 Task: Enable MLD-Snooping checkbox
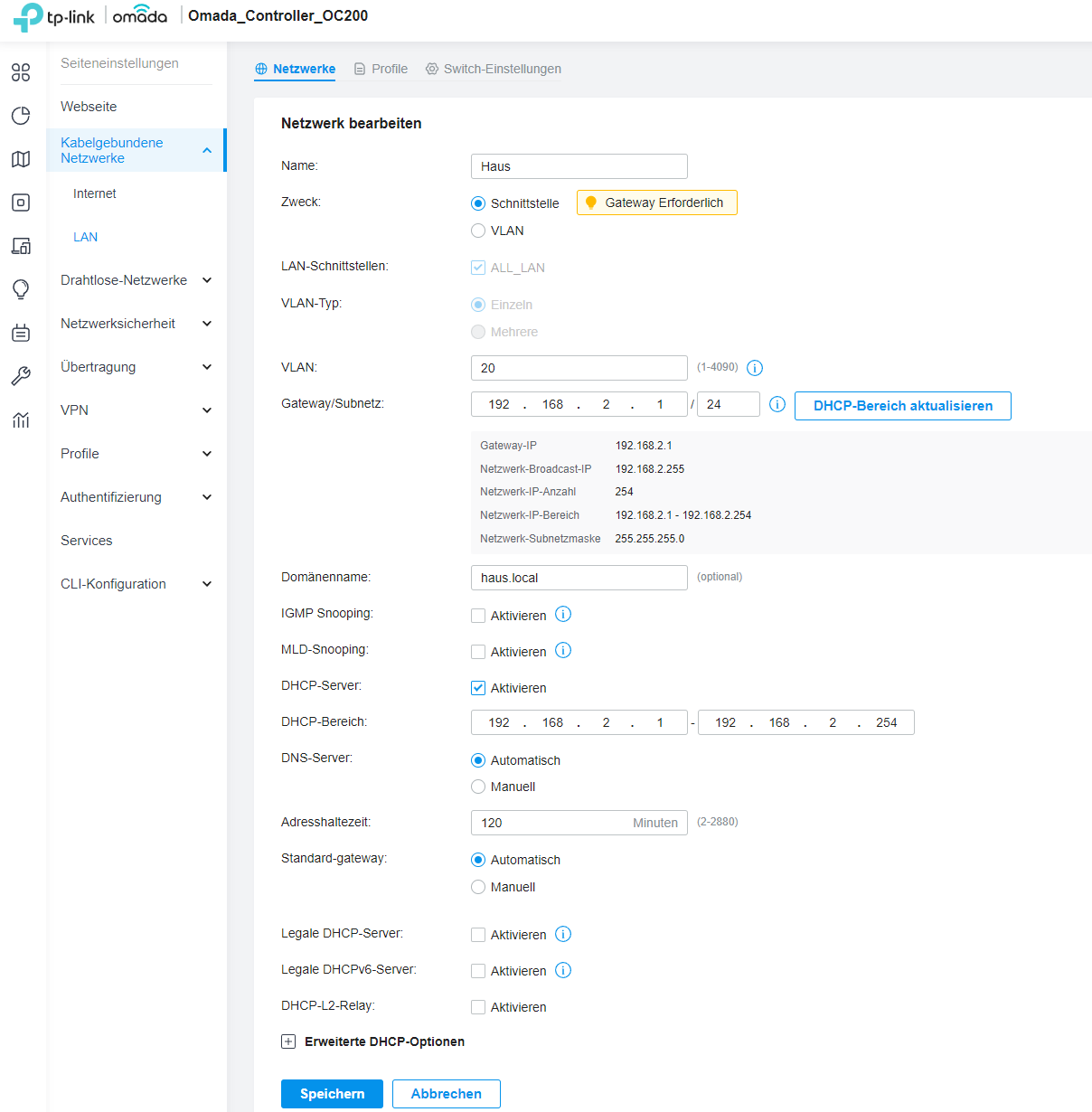(x=478, y=652)
